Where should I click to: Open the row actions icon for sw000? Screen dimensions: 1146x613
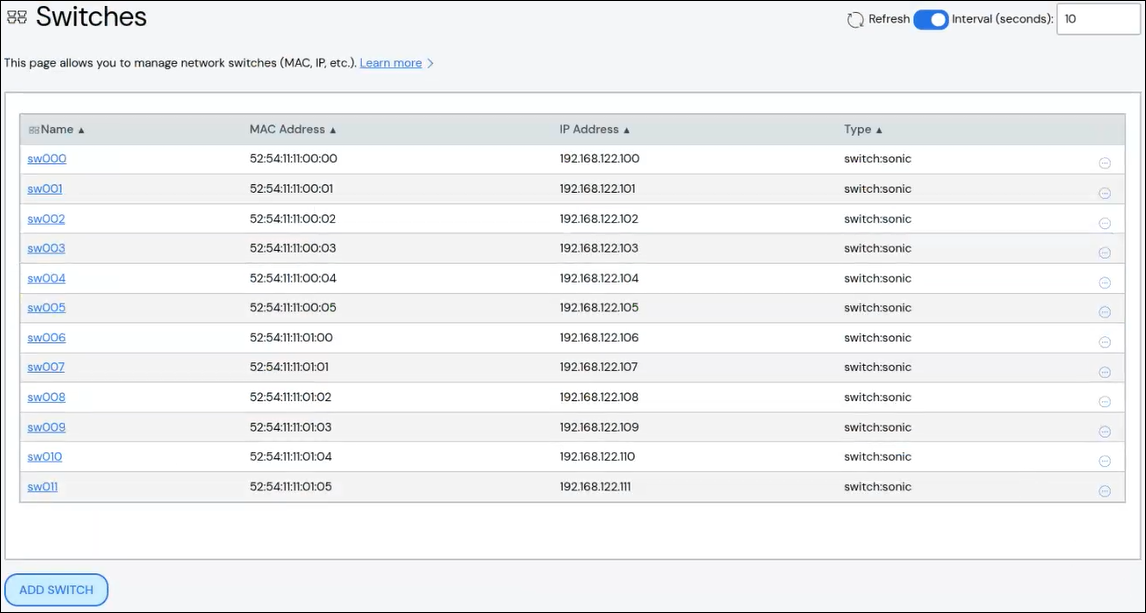[x=1104, y=163]
